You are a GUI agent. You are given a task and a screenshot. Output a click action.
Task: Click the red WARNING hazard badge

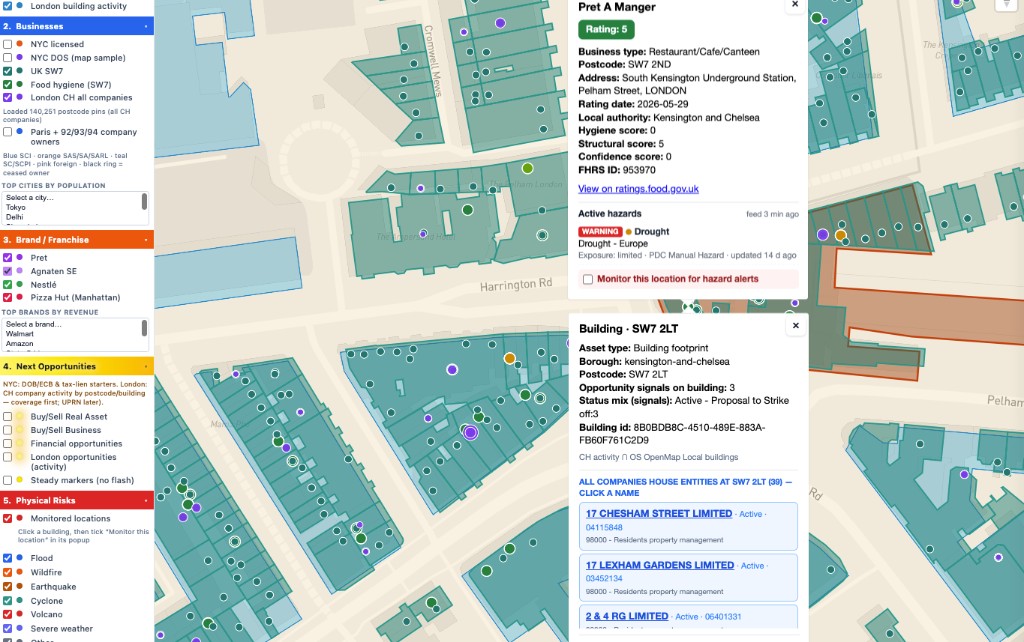600,231
